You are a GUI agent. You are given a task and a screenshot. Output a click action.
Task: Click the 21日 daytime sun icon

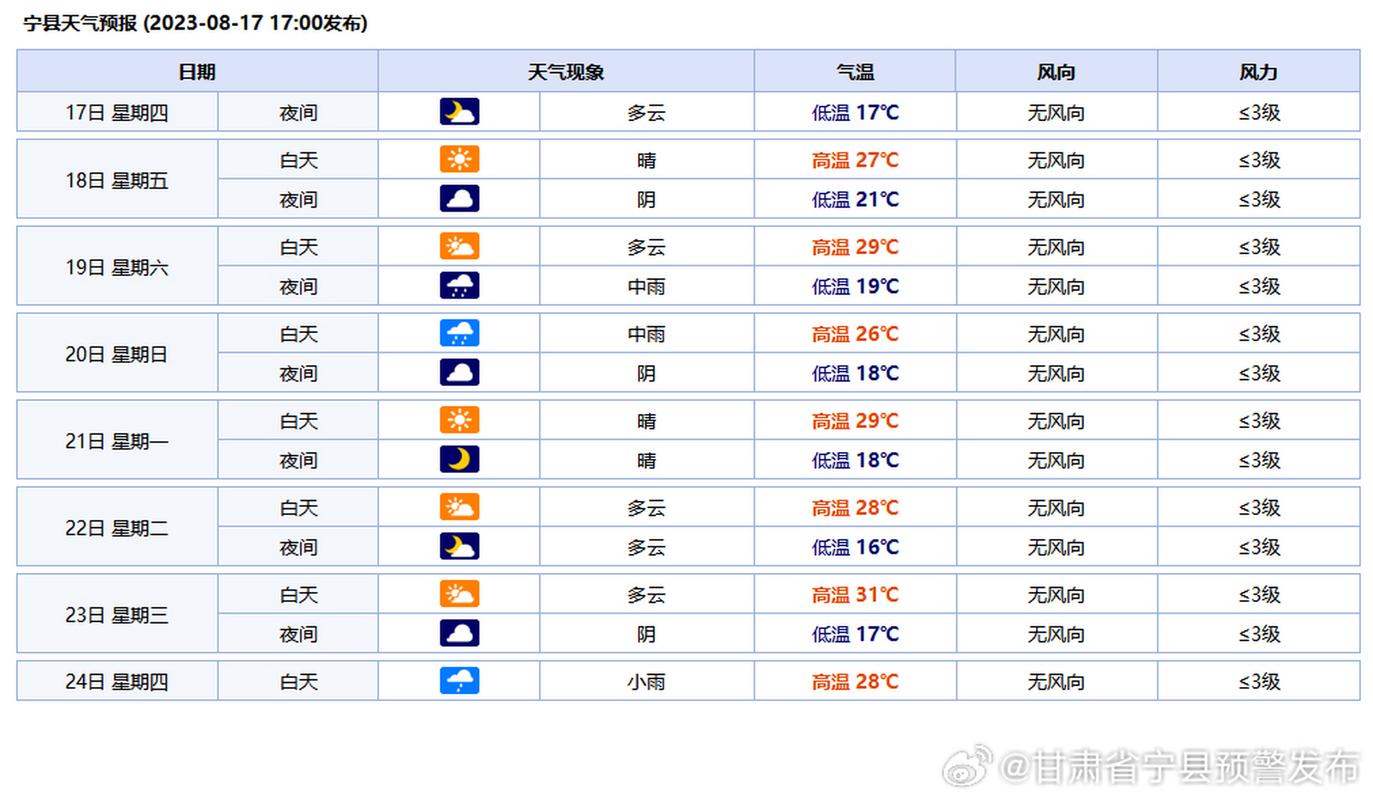tap(459, 420)
